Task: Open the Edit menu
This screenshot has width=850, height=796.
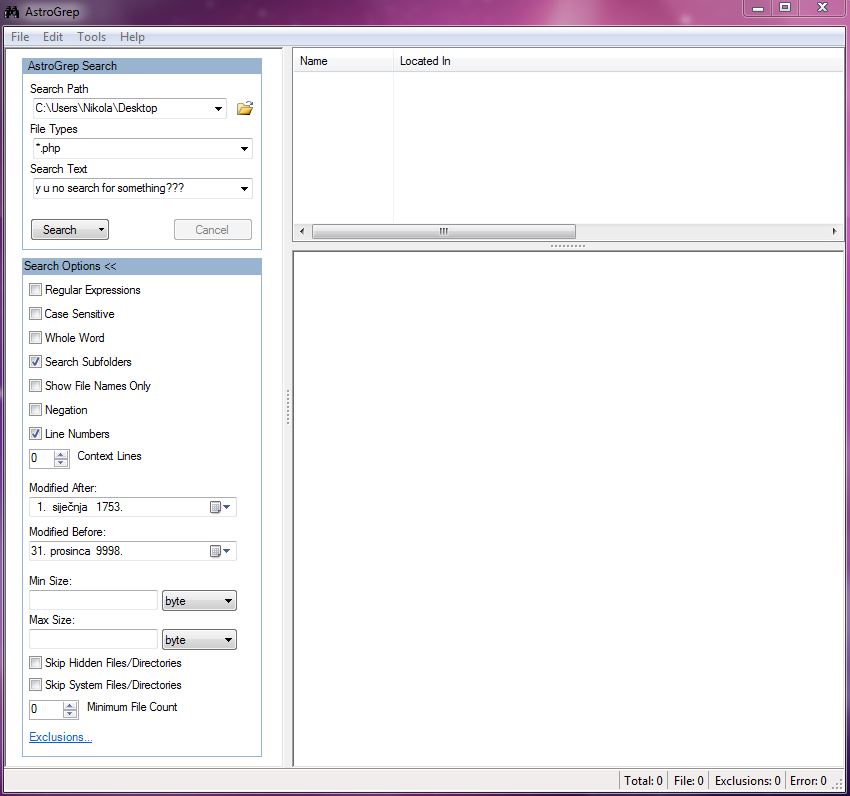Action: point(53,37)
